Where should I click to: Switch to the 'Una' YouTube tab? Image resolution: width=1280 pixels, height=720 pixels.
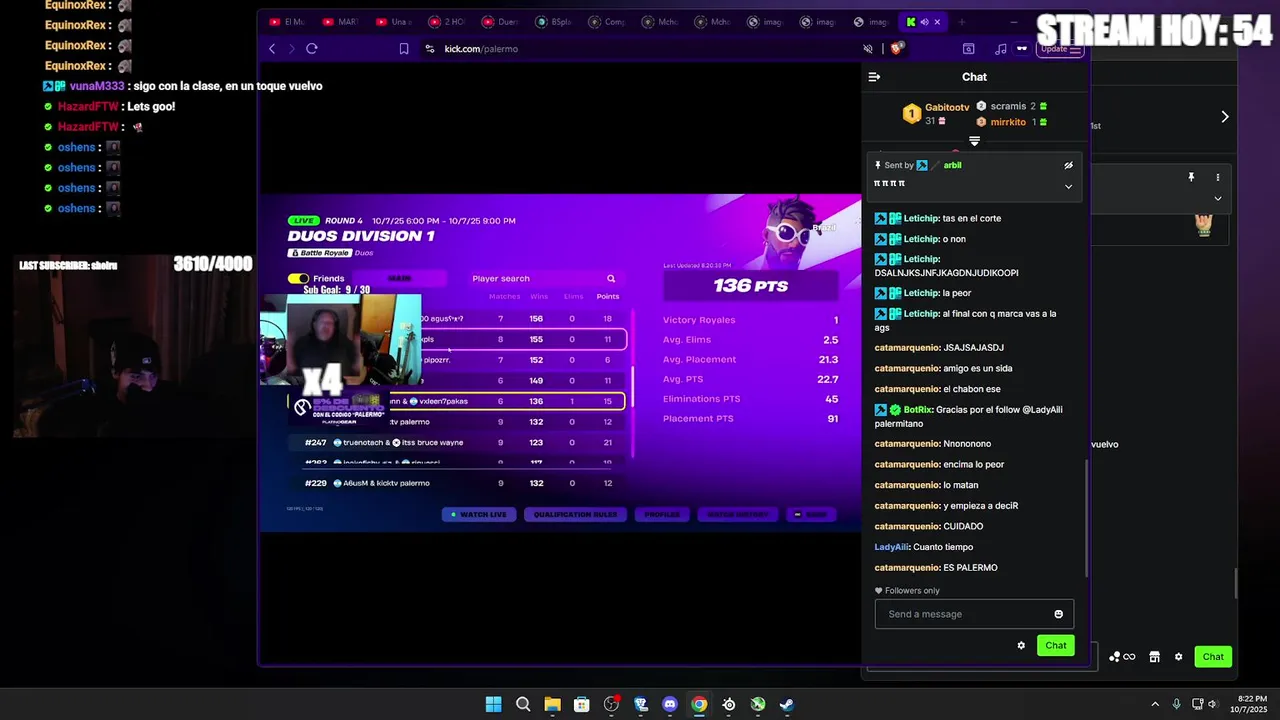(393, 22)
